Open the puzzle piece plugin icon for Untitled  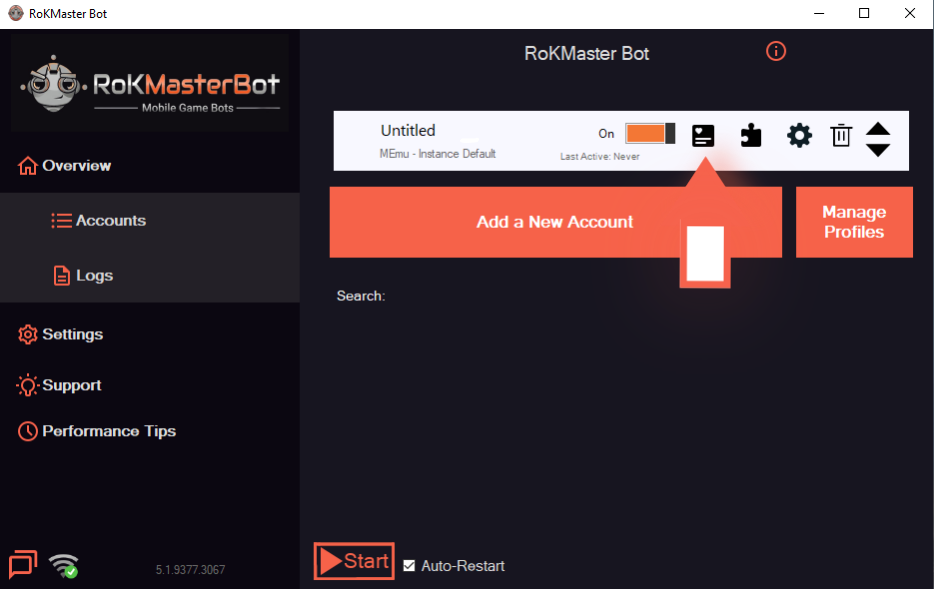coord(751,135)
